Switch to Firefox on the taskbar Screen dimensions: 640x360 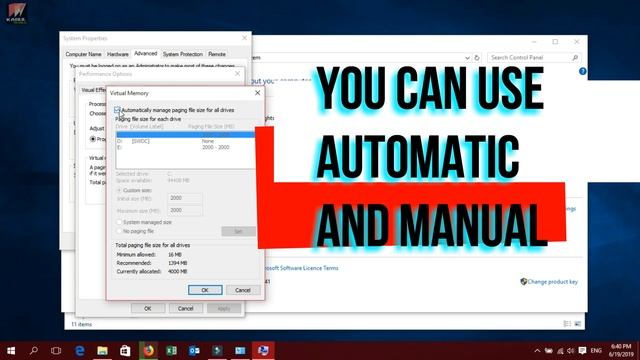click(x=148, y=351)
